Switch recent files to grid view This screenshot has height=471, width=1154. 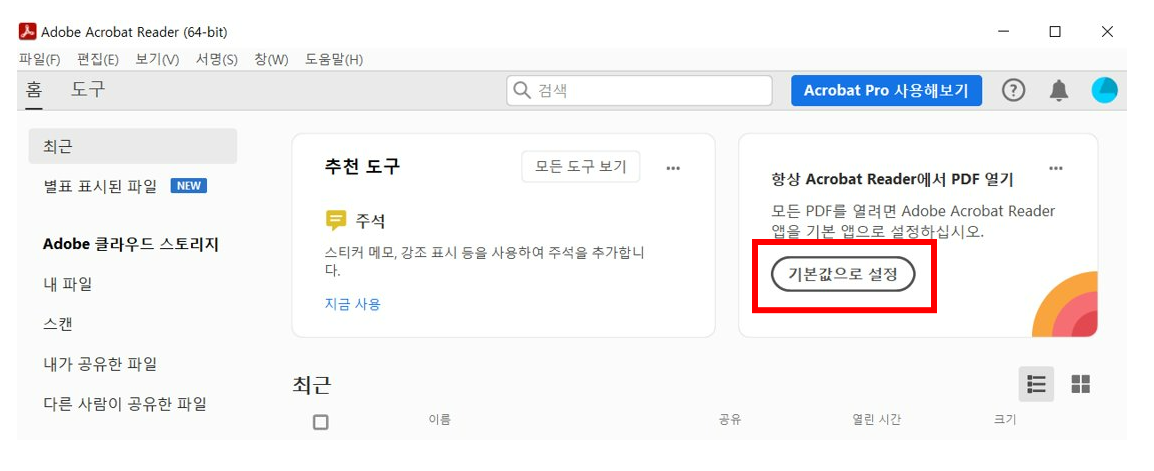(x=1080, y=384)
